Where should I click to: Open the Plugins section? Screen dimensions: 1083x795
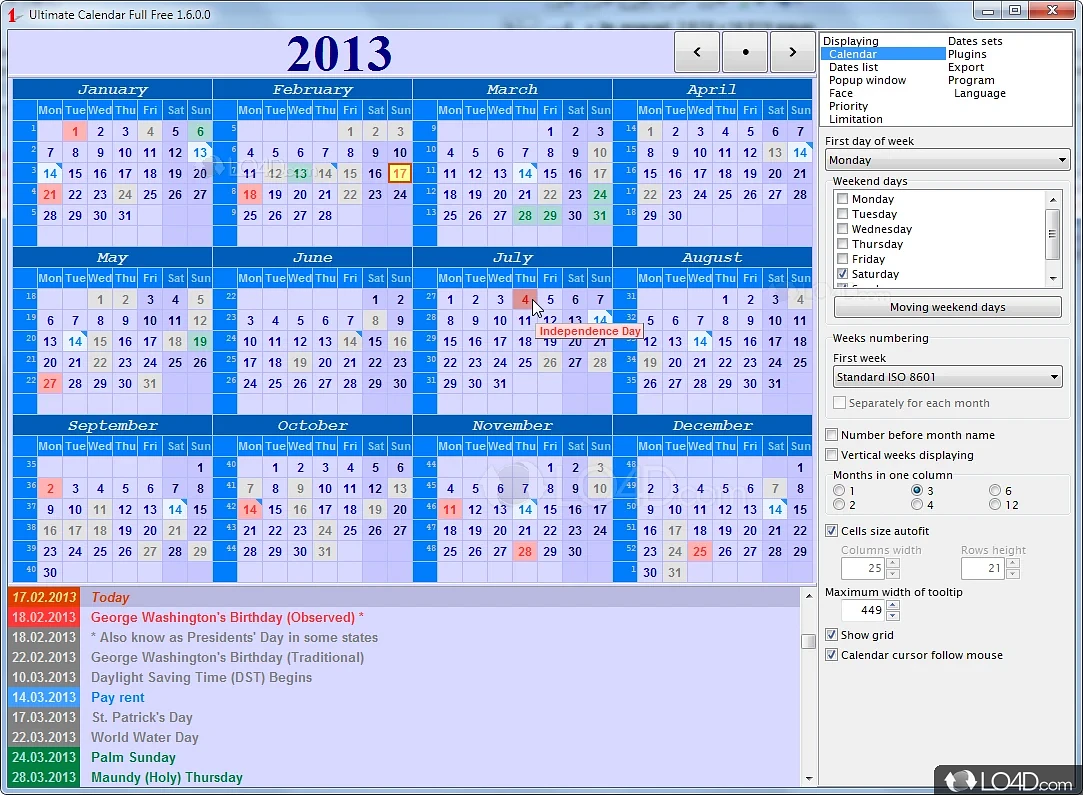pyautogui.click(x=967, y=54)
